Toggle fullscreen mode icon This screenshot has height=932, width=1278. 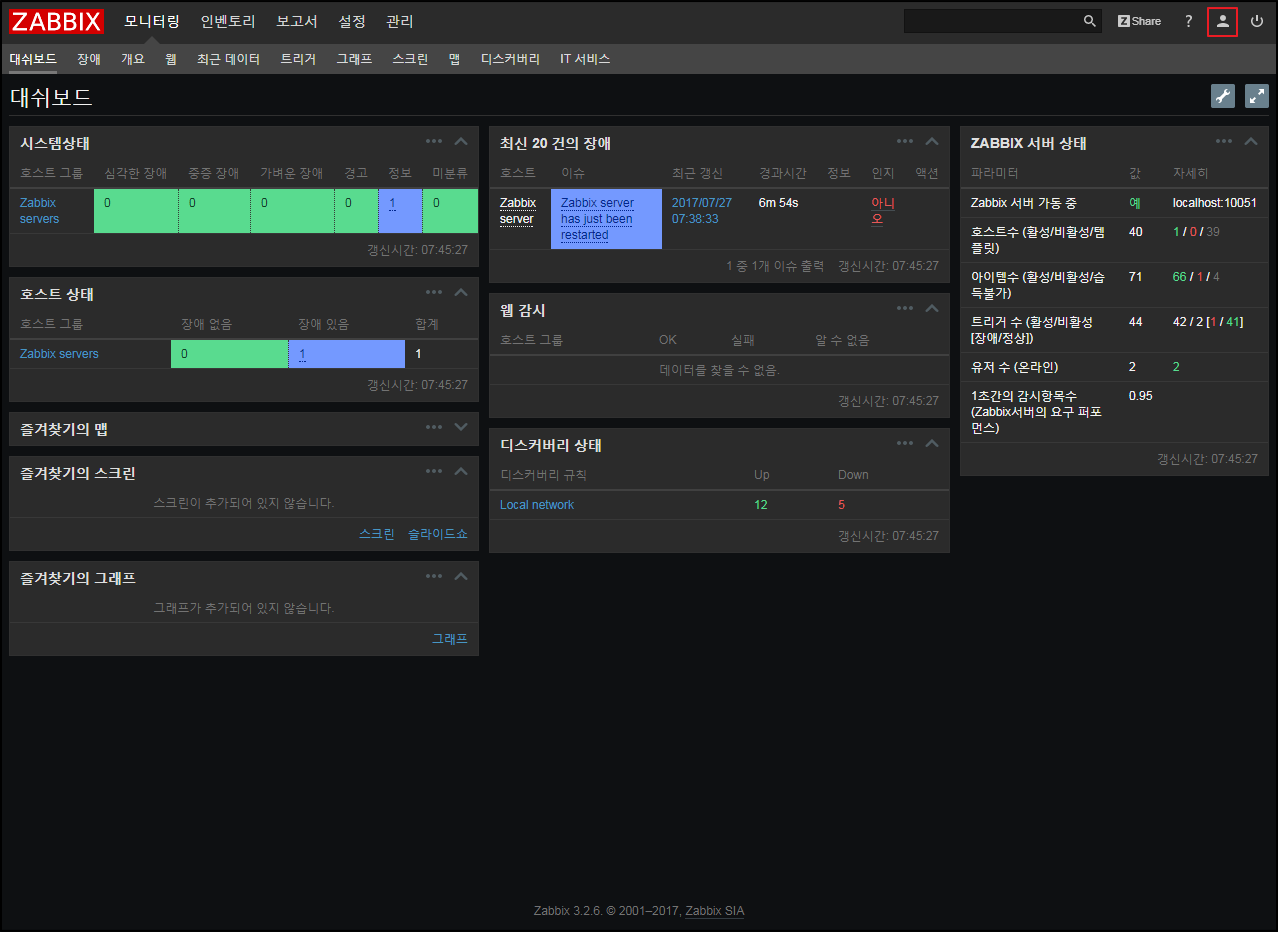pos(1257,96)
